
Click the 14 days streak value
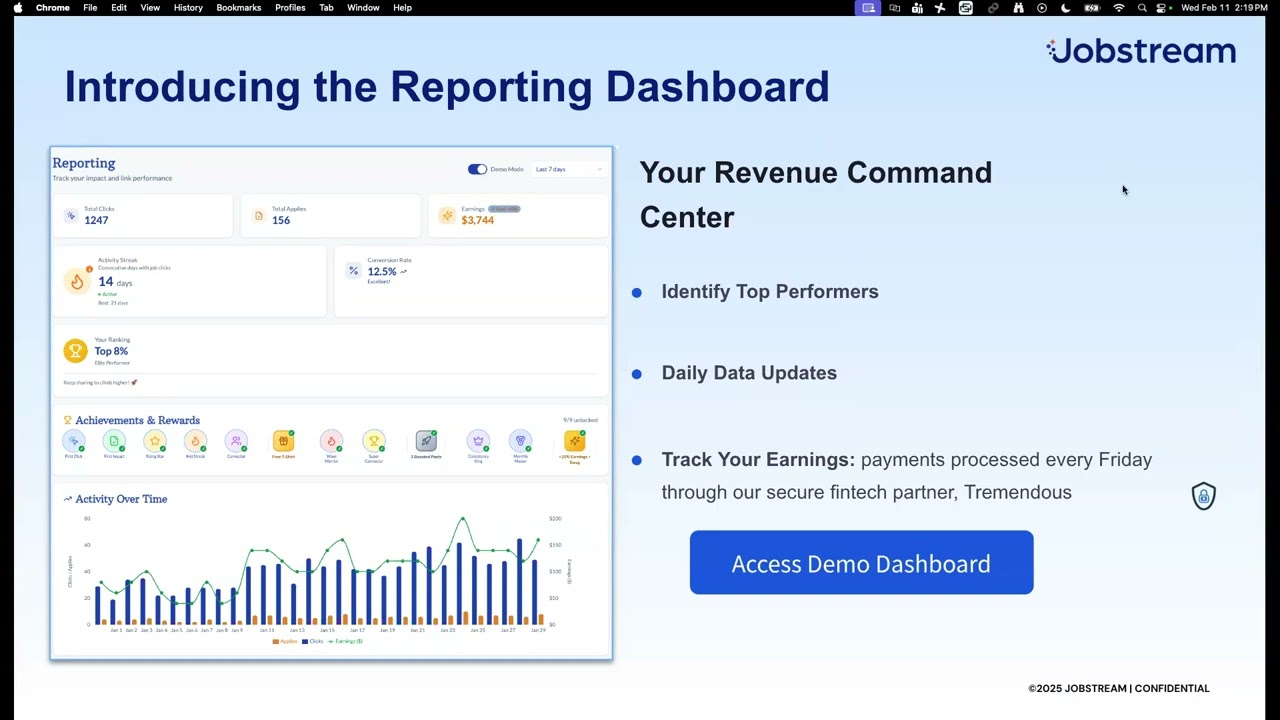click(x=115, y=282)
